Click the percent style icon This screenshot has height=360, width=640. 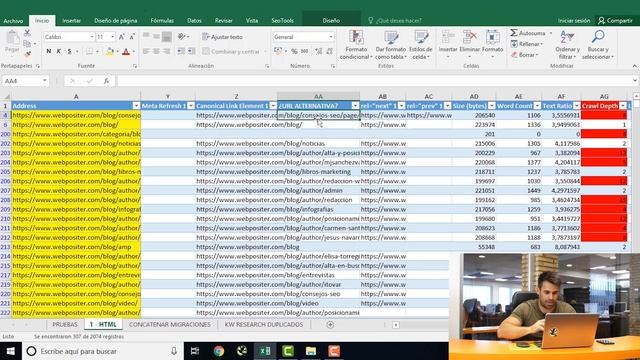point(294,51)
